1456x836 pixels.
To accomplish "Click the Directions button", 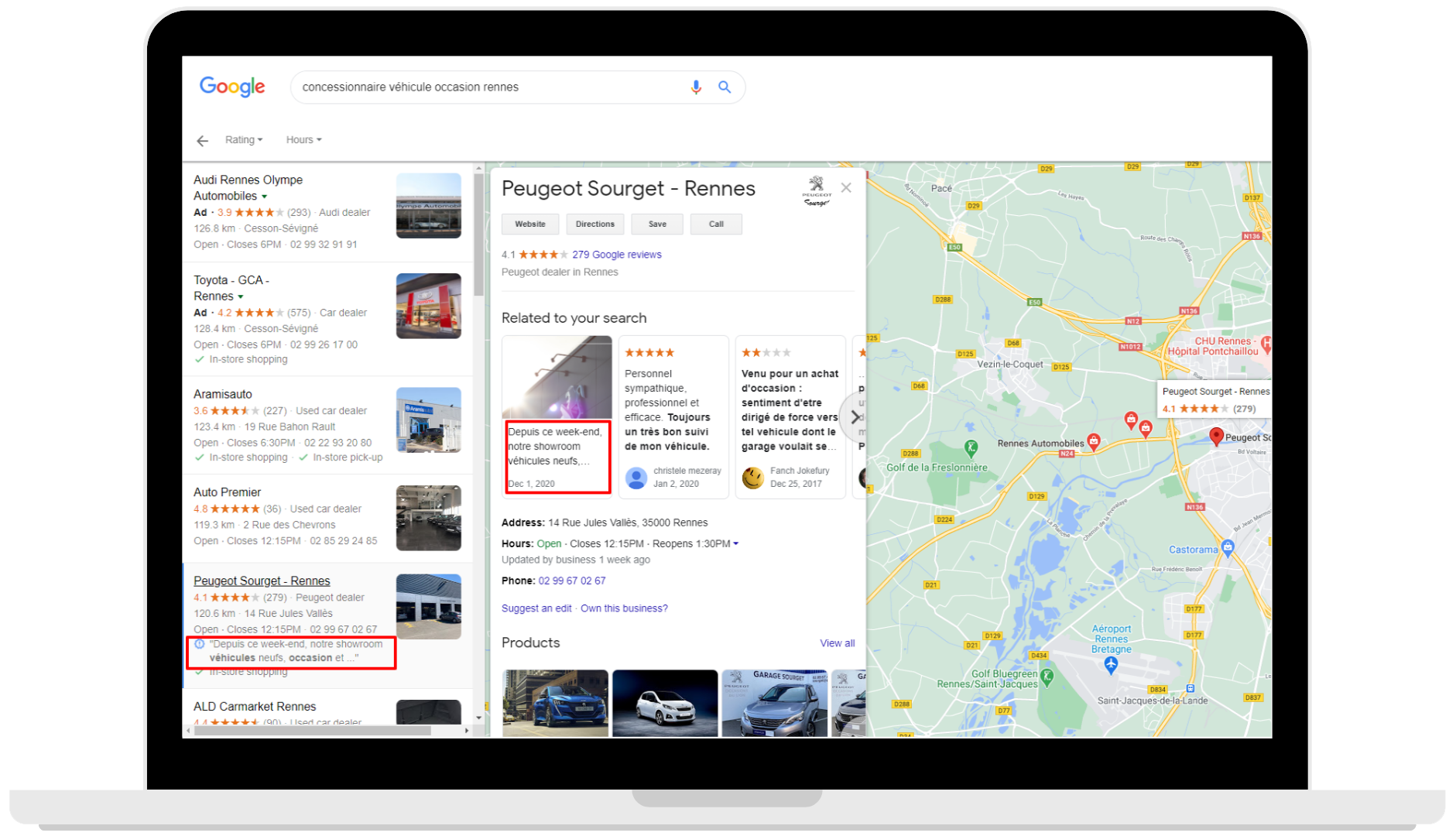I will pos(594,224).
